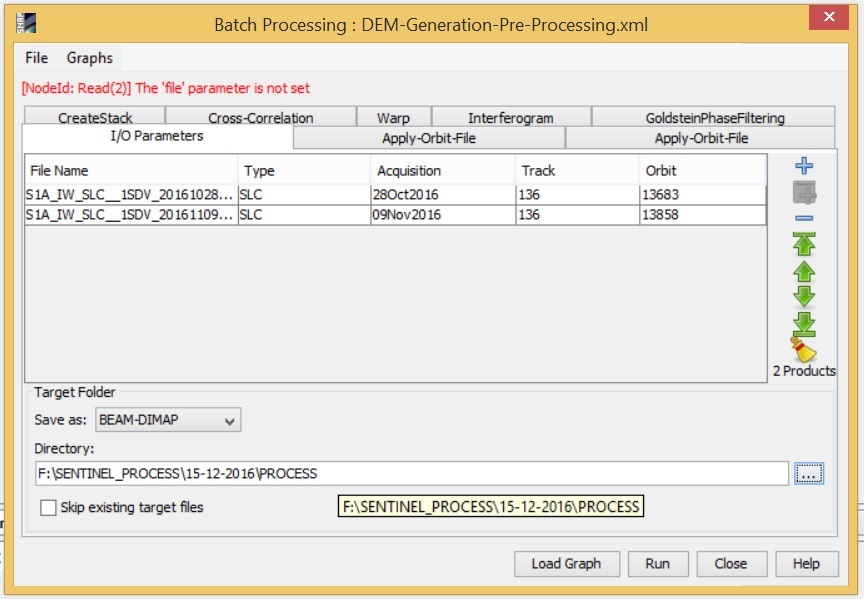Click the Directory path input field
The width and height of the screenshot is (864, 599).
[410, 474]
